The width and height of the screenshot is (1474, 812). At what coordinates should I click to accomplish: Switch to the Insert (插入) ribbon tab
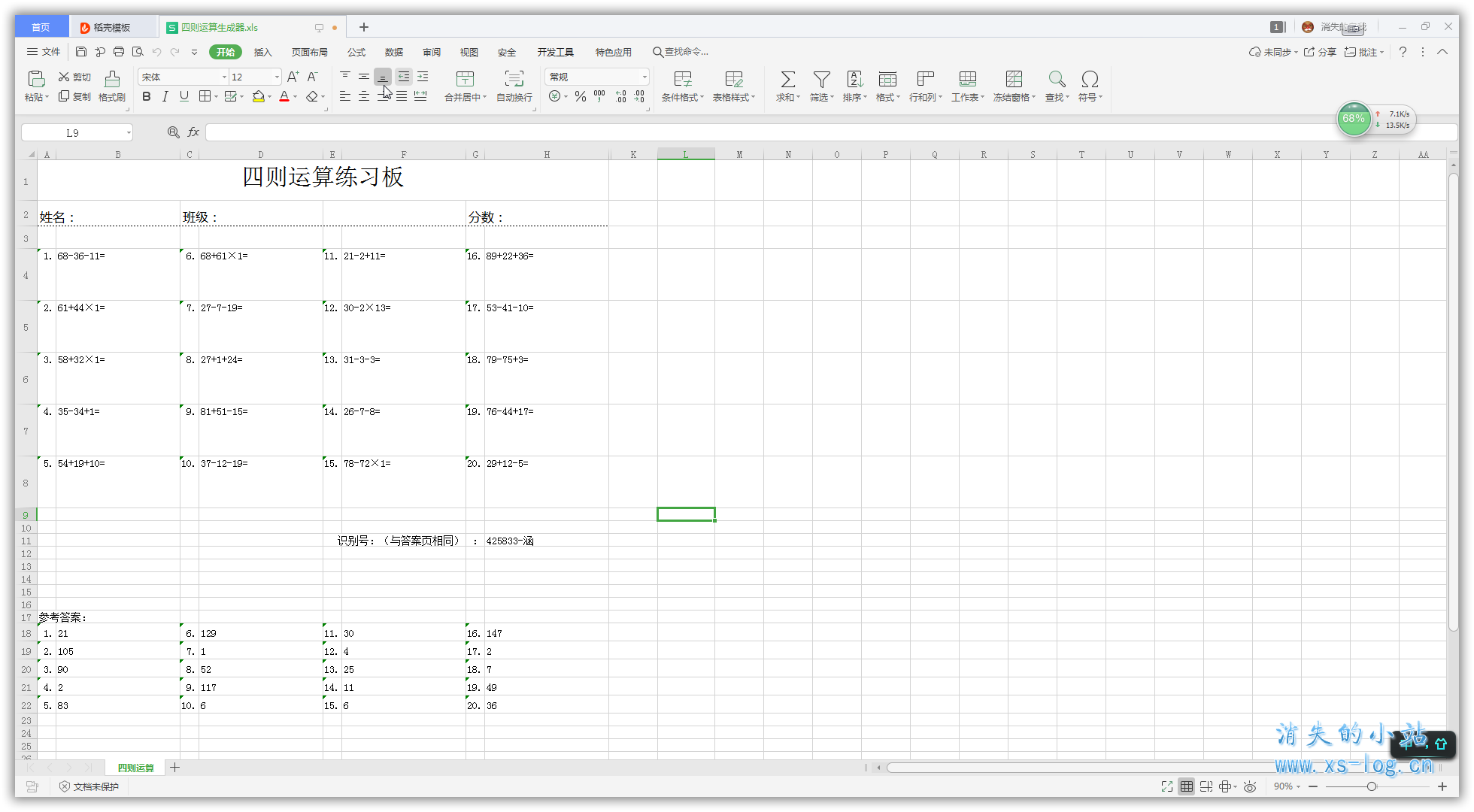[262, 52]
